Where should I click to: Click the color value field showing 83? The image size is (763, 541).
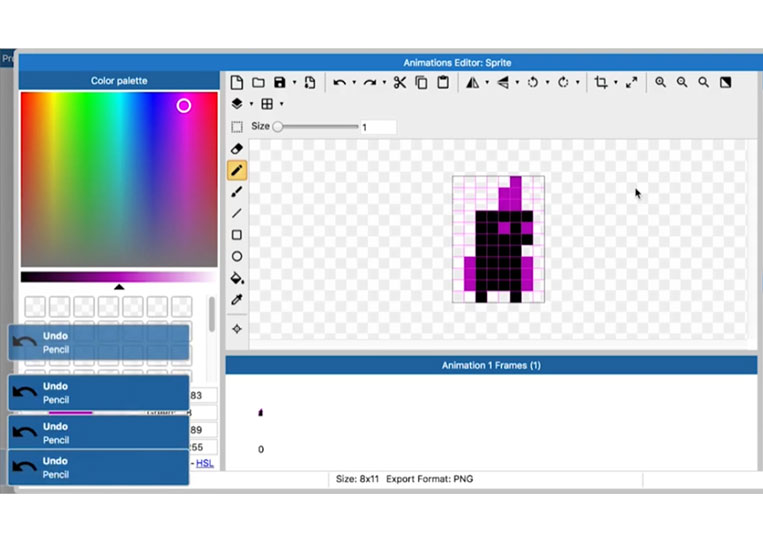pyautogui.click(x=203, y=396)
